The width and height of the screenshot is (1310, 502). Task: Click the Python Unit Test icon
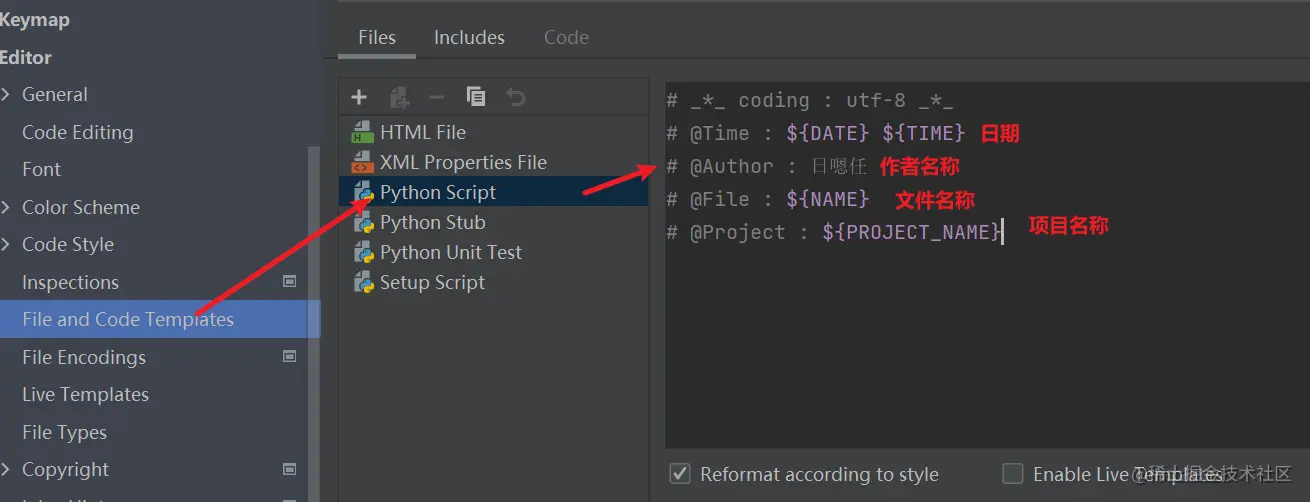point(363,252)
